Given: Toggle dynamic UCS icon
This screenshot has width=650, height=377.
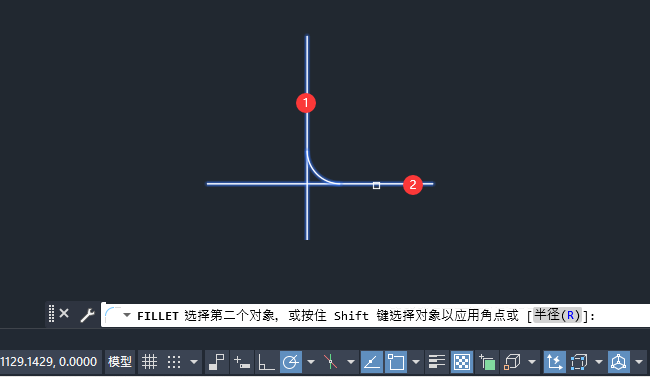Looking at the screenshot, I should 554,362.
